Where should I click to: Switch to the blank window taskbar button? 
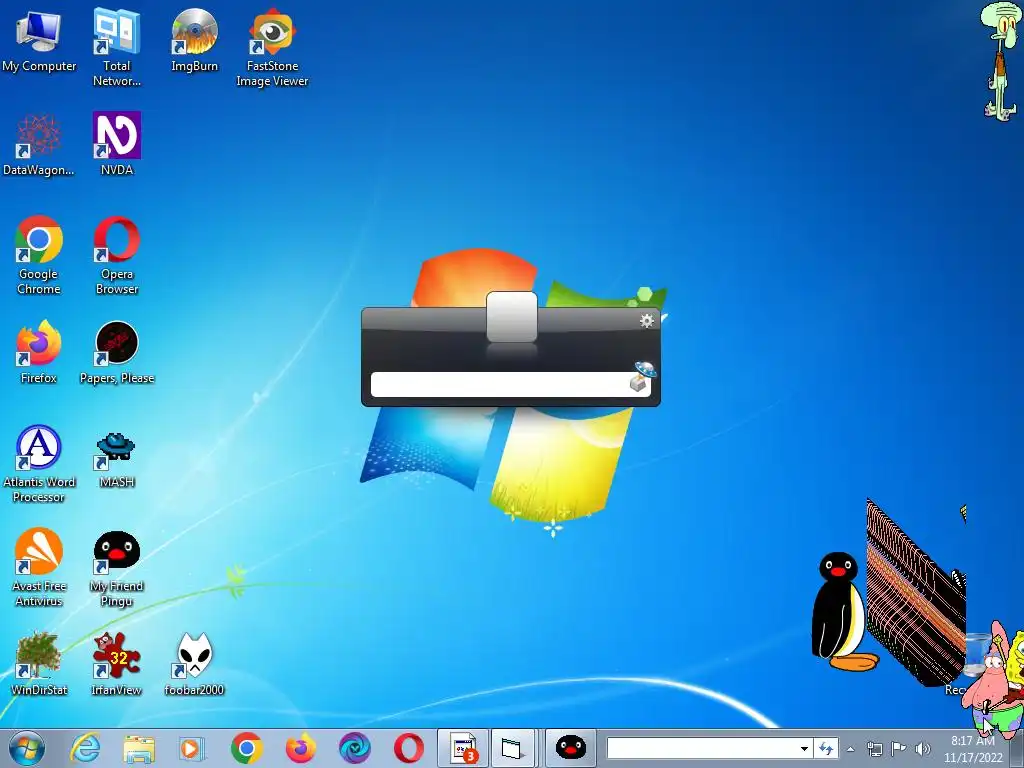[513, 748]
